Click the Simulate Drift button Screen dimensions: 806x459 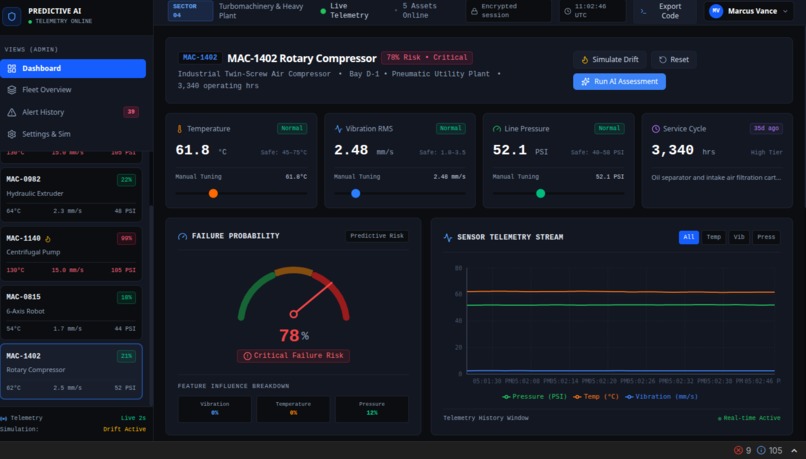point(610,60)
